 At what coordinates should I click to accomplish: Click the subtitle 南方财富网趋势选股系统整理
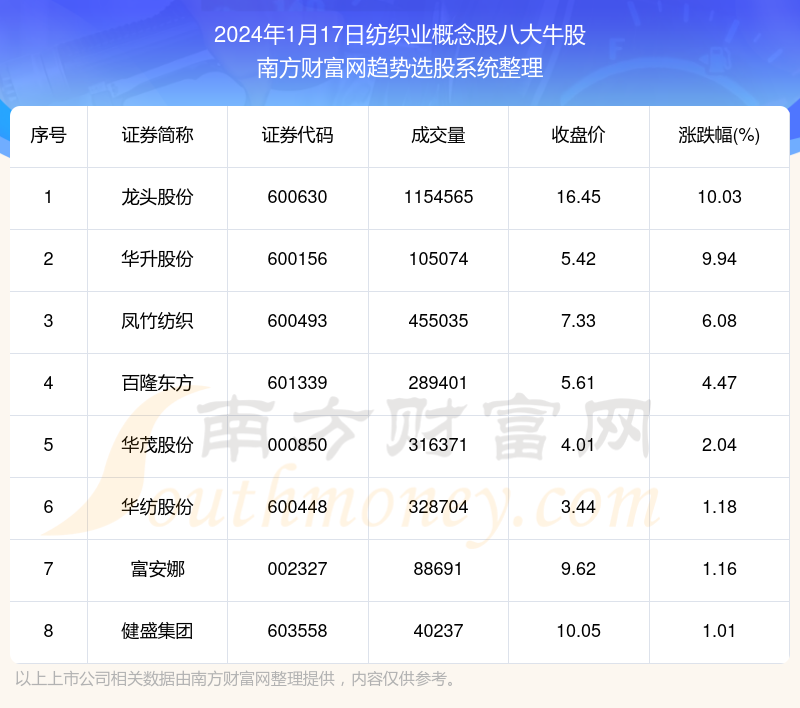click(400, 69)
